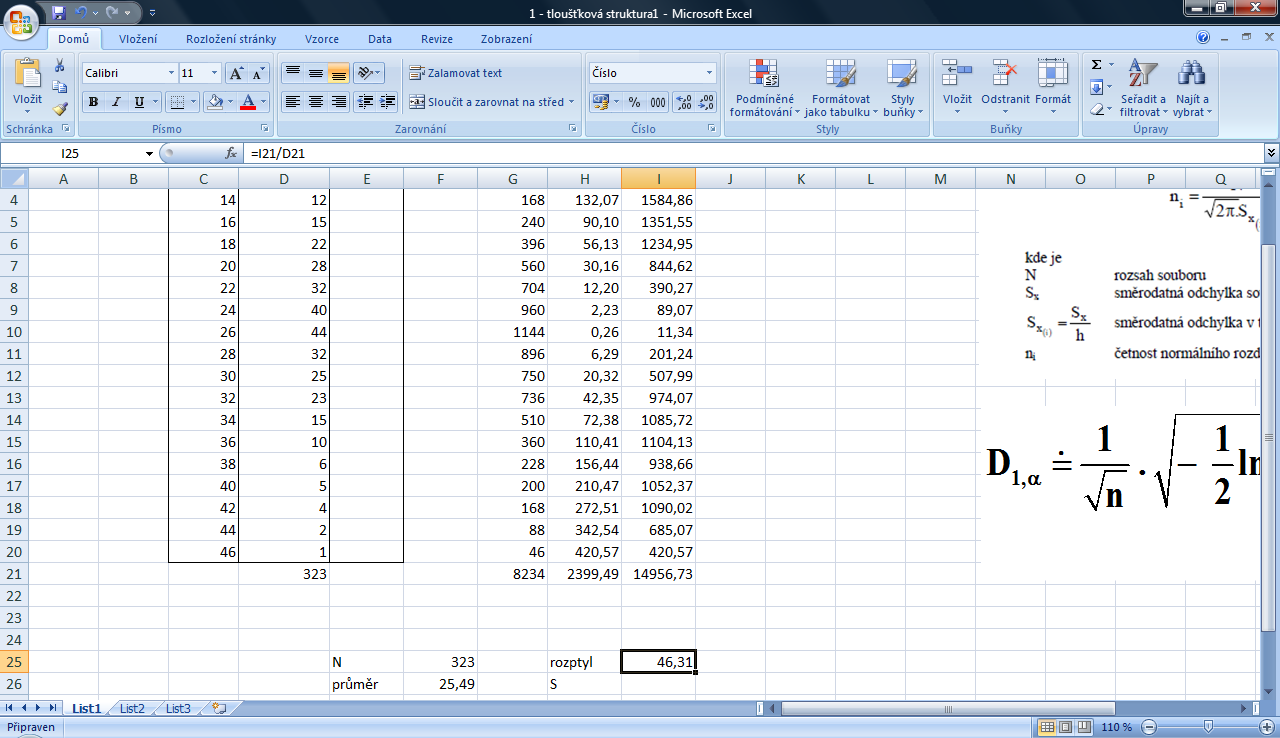Adjust the zoom slider handle
Image resolution: width=1280 pixels, height=738 pixels.
(x=1209, y=726)
